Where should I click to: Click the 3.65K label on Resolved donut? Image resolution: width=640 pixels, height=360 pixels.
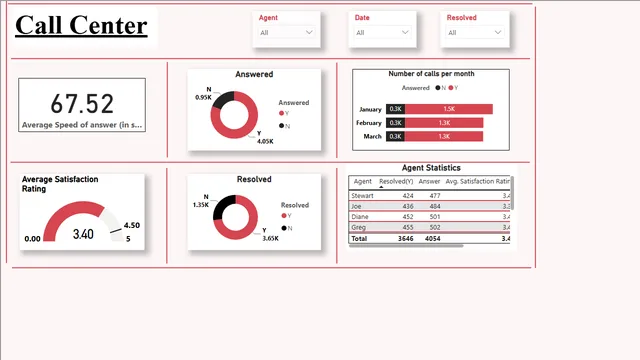click(x=270, y=238)
